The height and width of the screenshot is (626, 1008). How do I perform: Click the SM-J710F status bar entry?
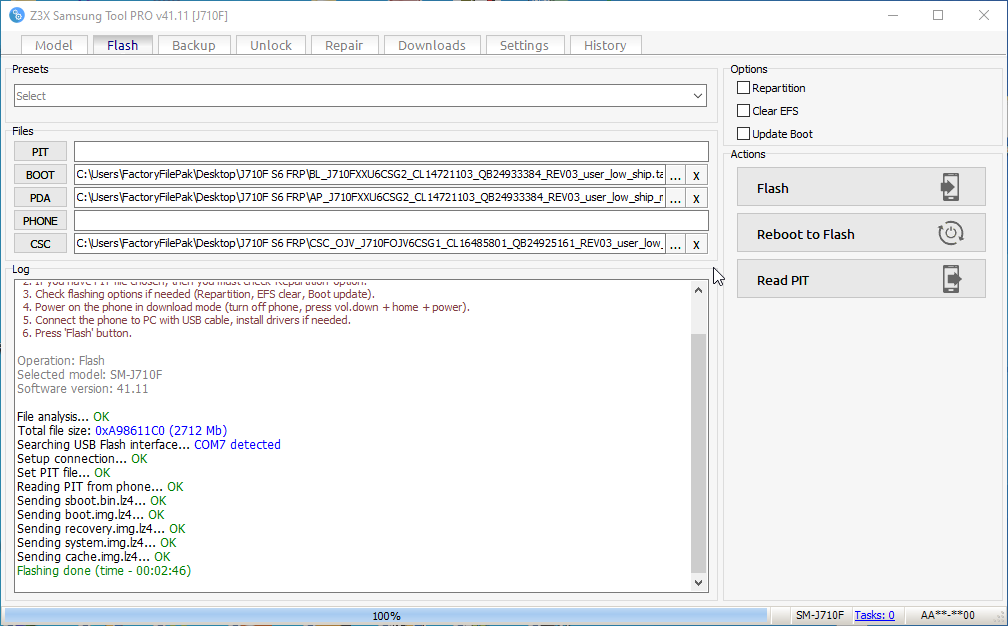pos(820,615)
